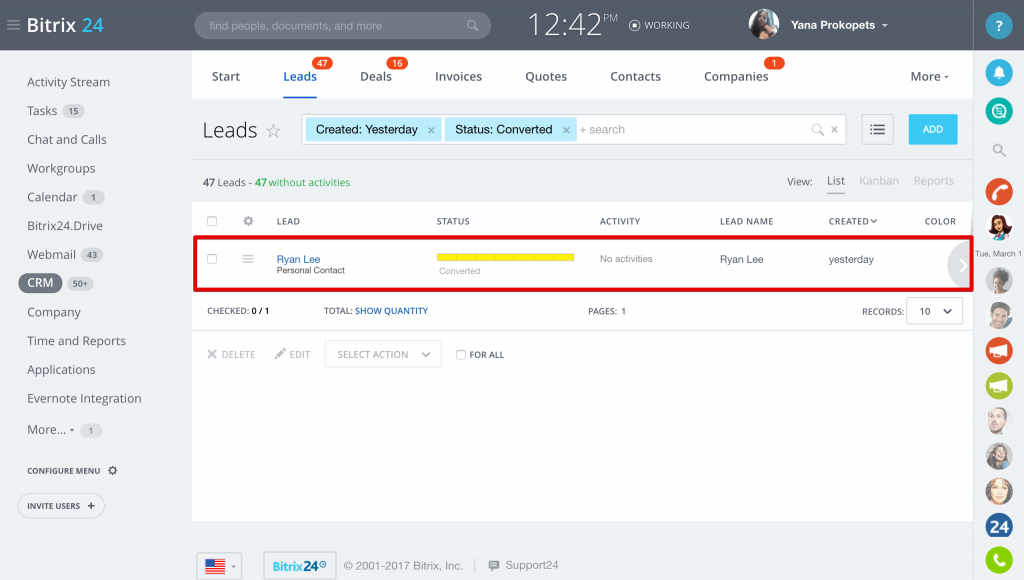Open the language flag dropdown
Viewport: 1024px width, 580px height.
(219, 566)
